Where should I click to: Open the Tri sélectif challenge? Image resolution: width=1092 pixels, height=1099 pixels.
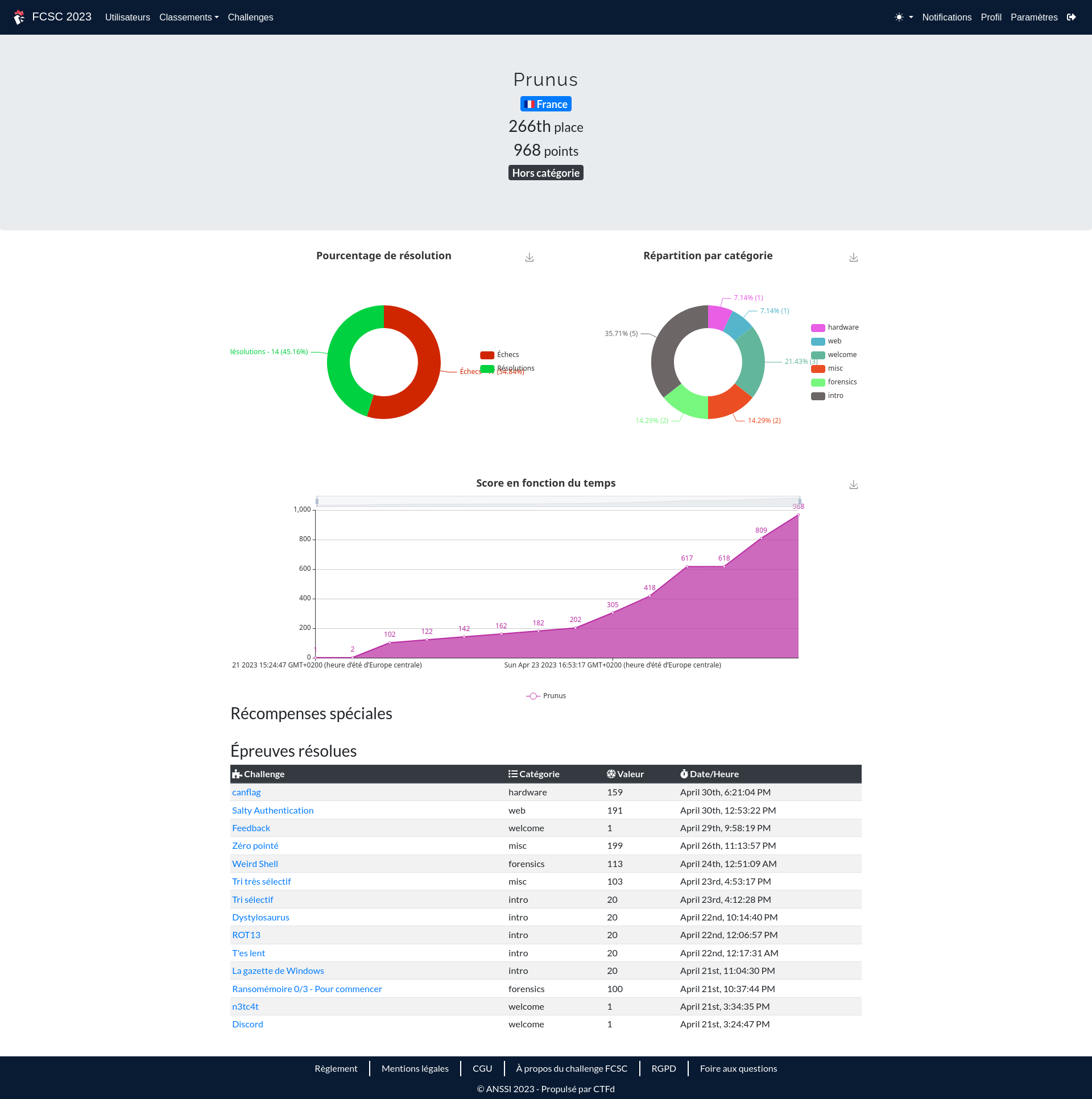point(252,899)
